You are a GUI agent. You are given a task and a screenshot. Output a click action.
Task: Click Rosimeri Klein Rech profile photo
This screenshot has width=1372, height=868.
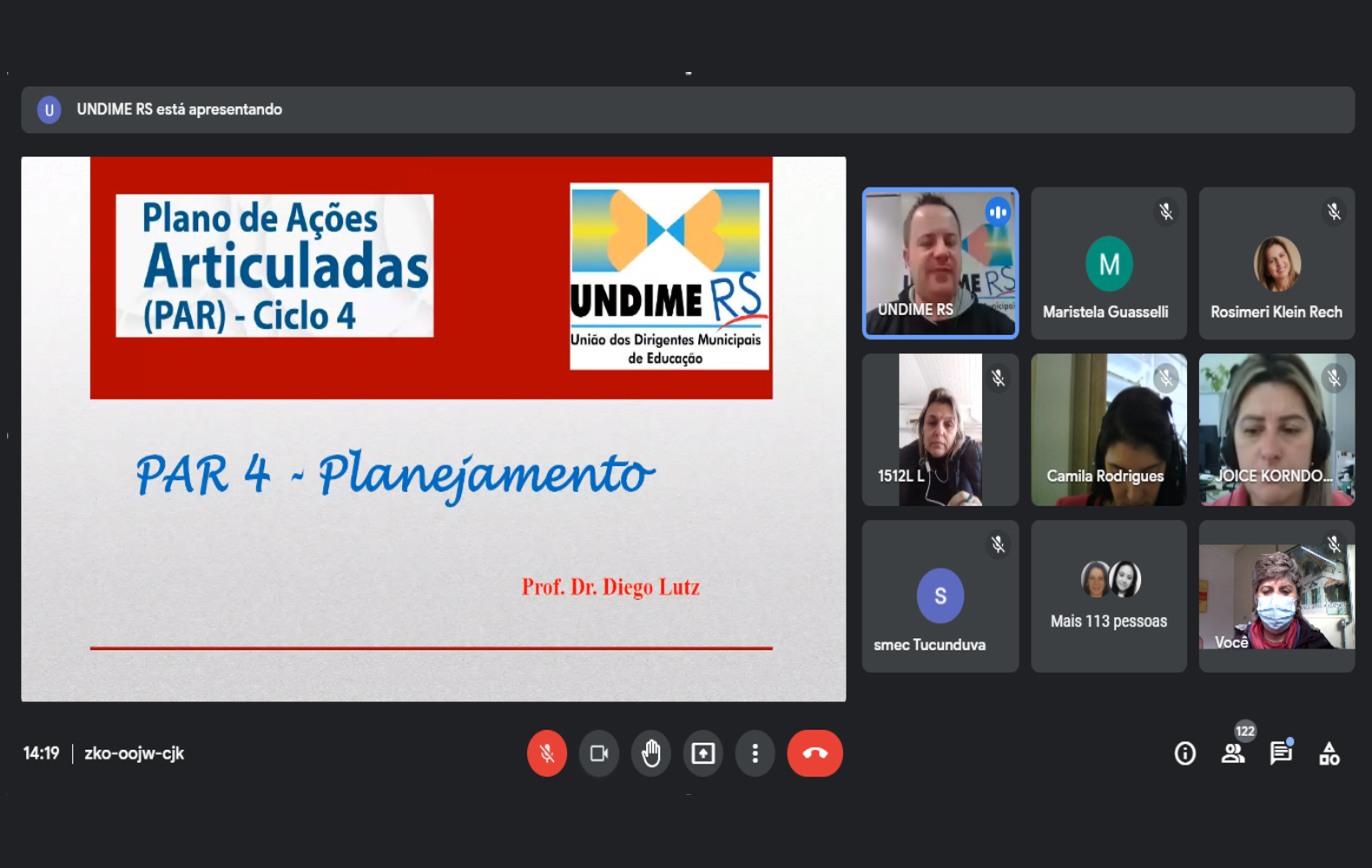[1276, 264]
